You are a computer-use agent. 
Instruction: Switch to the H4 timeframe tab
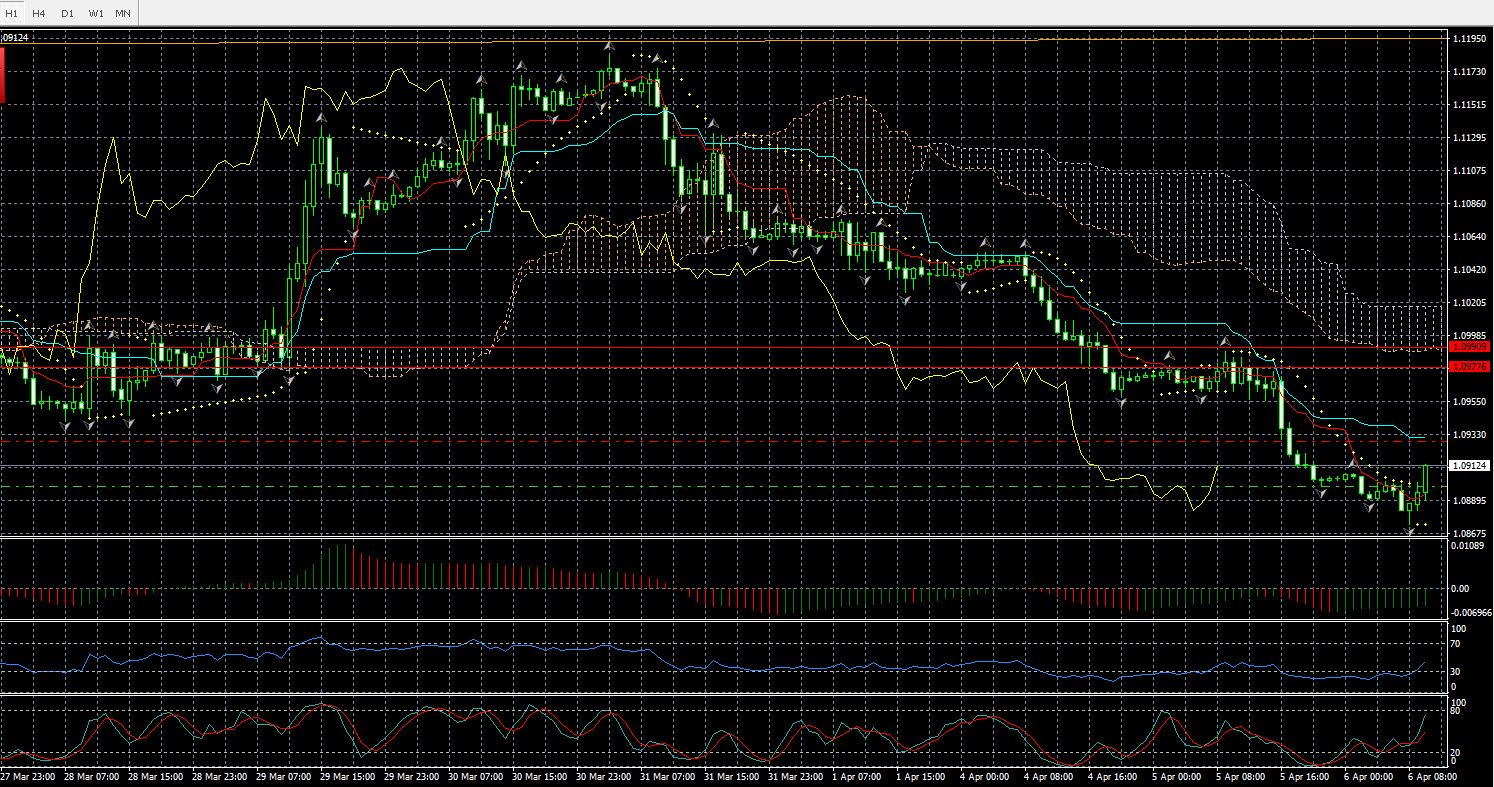coord(38,13)
